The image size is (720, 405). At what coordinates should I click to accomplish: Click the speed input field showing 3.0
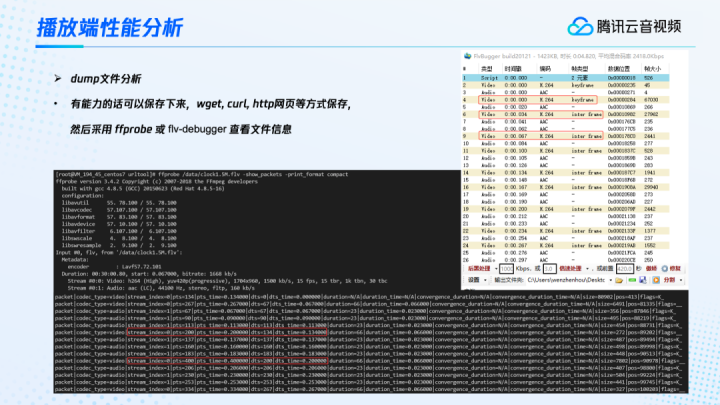point(549,269)
